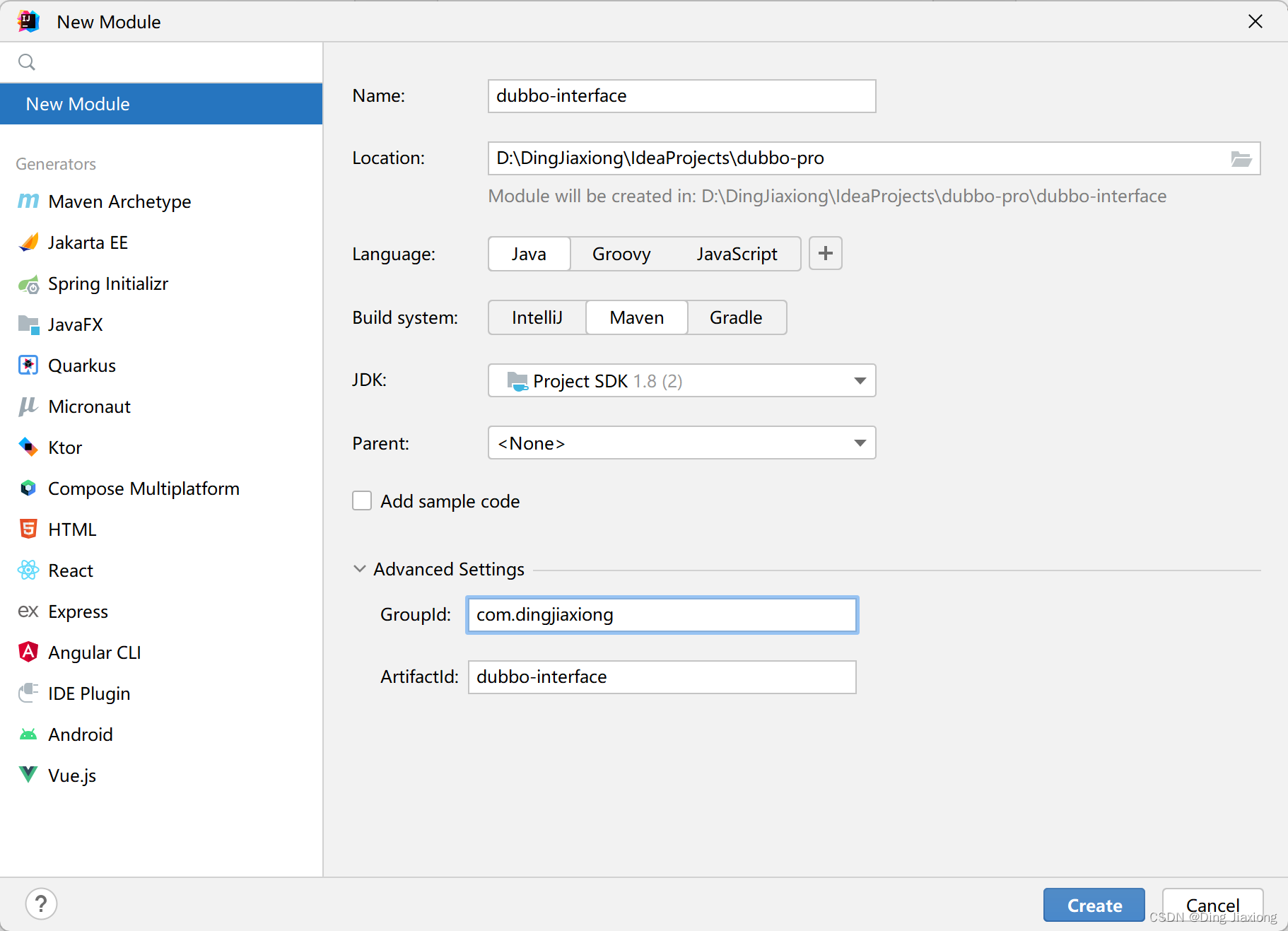Select Maven Archetype generator label
1288x931 pixels.
[x=119, y=201]
